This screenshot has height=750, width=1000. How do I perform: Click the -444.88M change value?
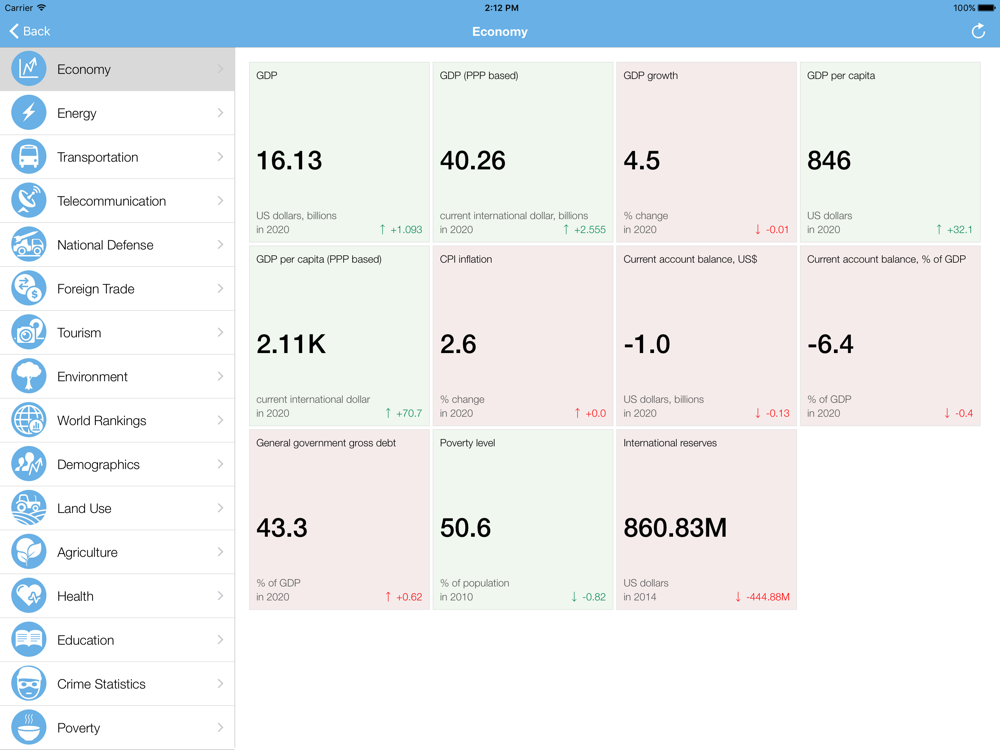coord(768,597)
